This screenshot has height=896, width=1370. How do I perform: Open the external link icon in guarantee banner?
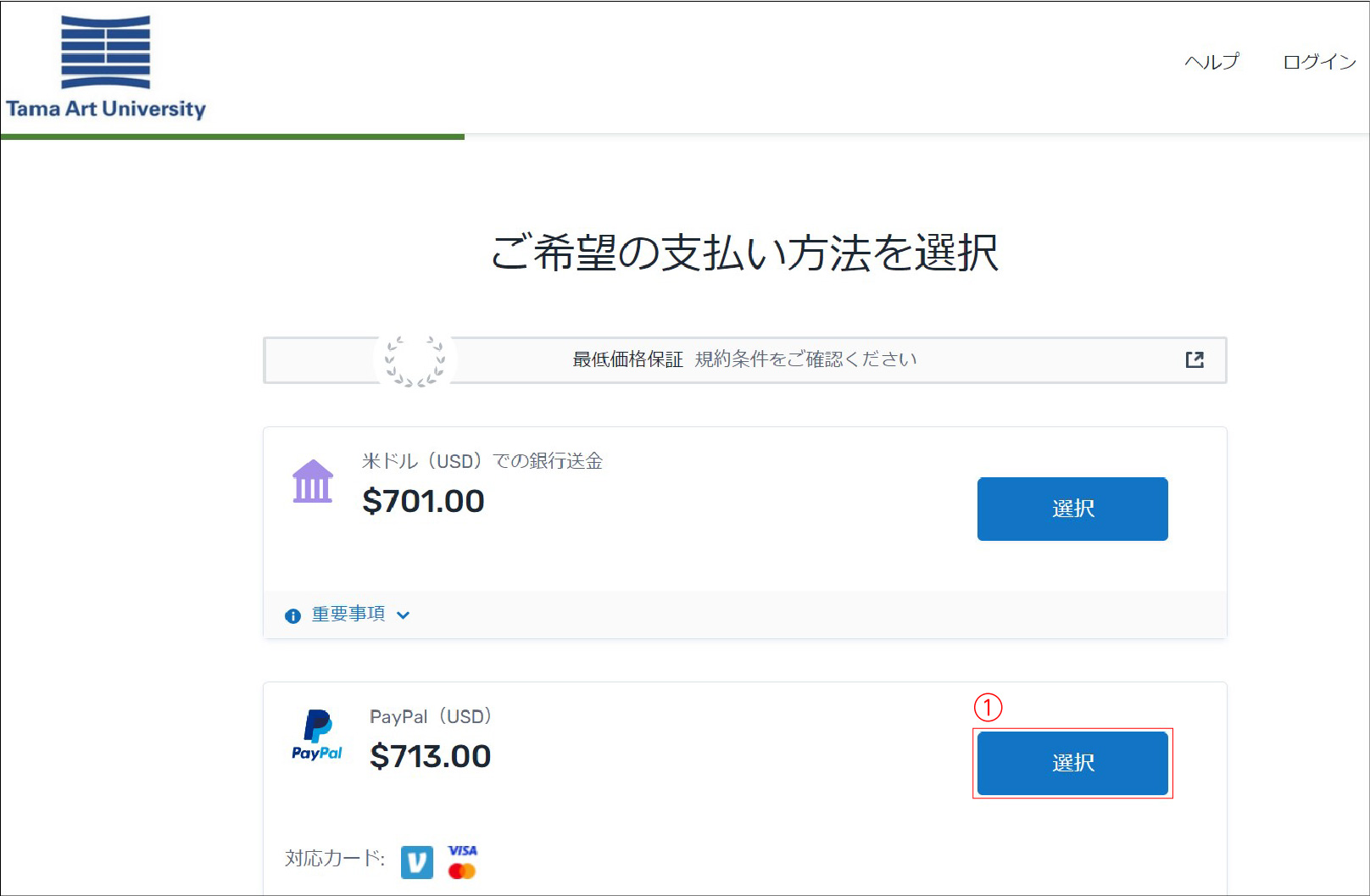coord(1195,360)
